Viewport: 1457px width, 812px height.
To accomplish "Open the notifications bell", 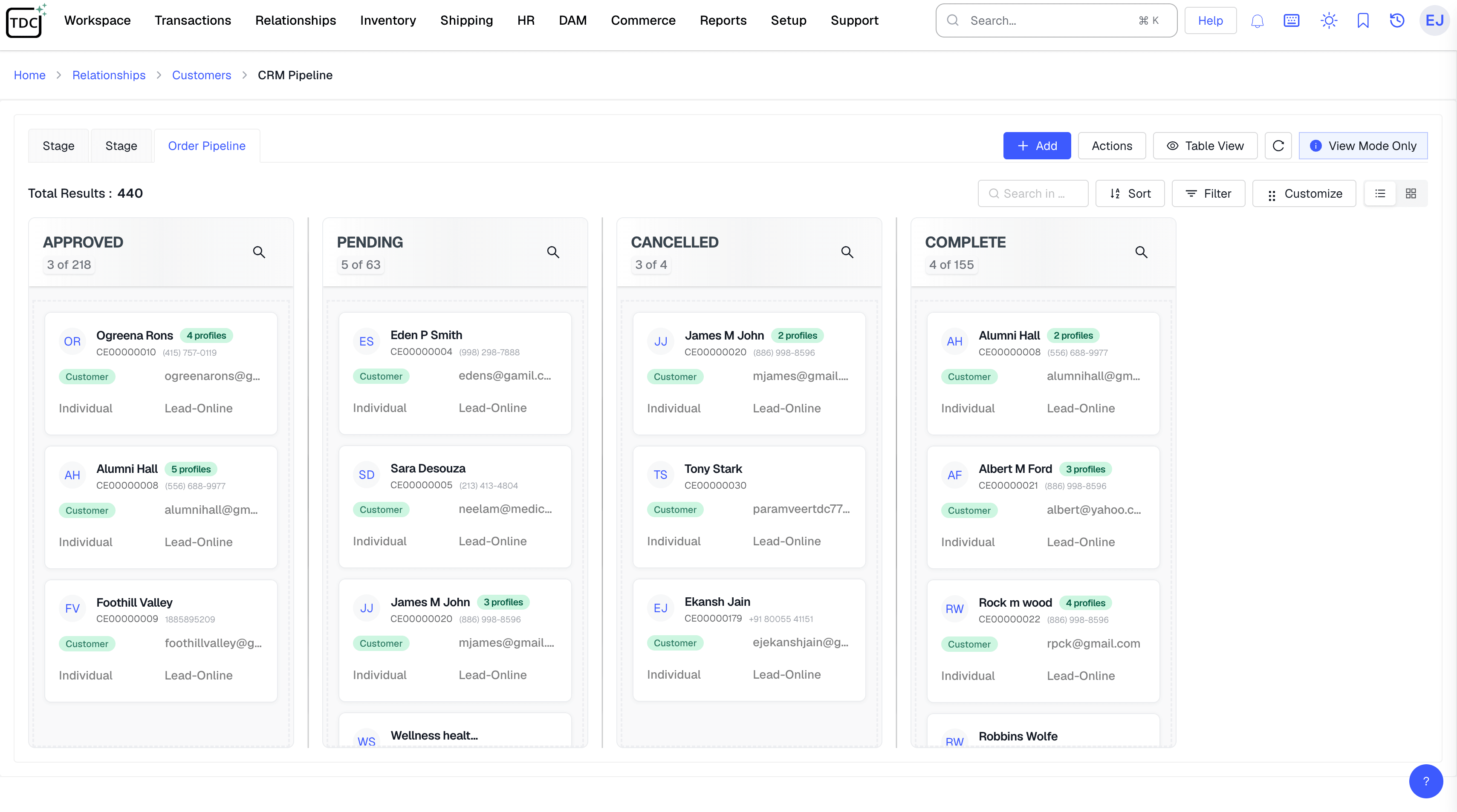I will 1257,21.
